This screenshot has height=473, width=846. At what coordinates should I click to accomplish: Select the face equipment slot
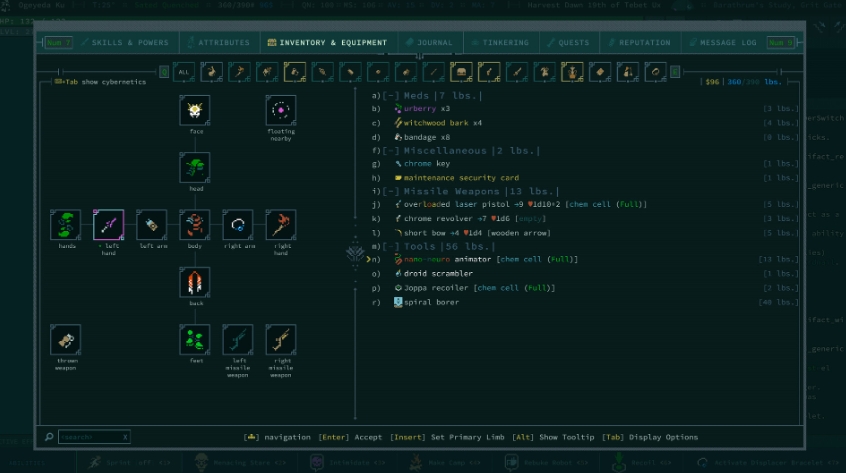click(x=195, y=110)
